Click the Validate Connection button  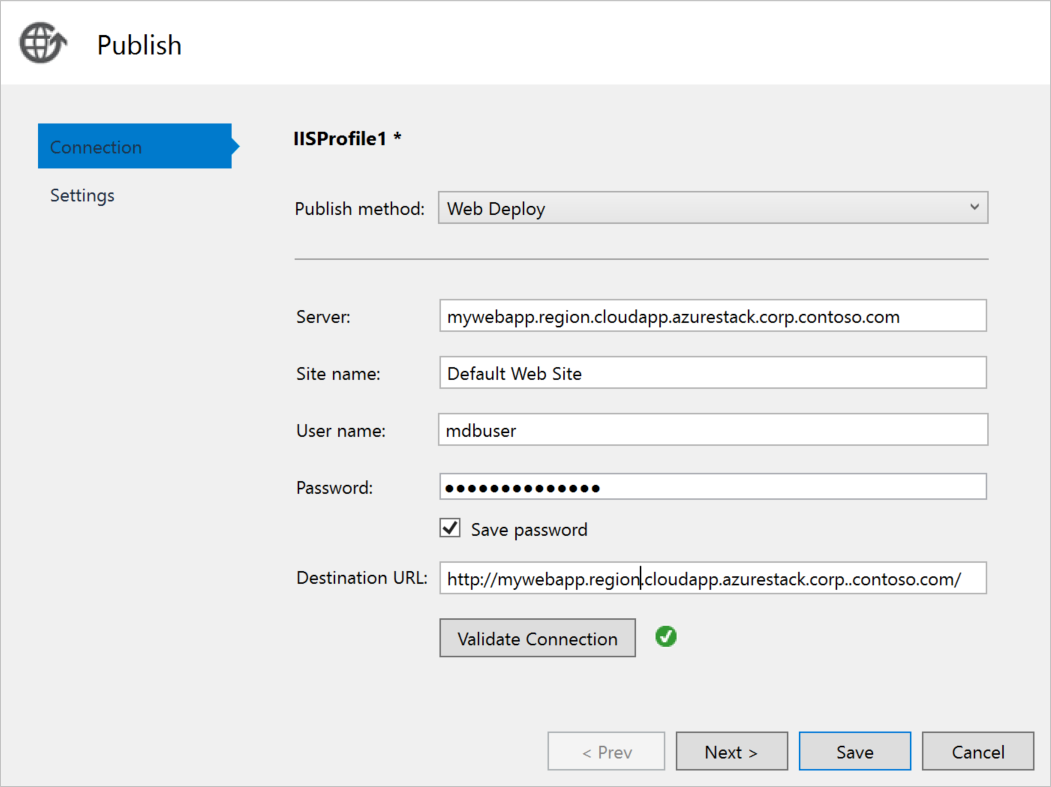click(x=537, y=638)
